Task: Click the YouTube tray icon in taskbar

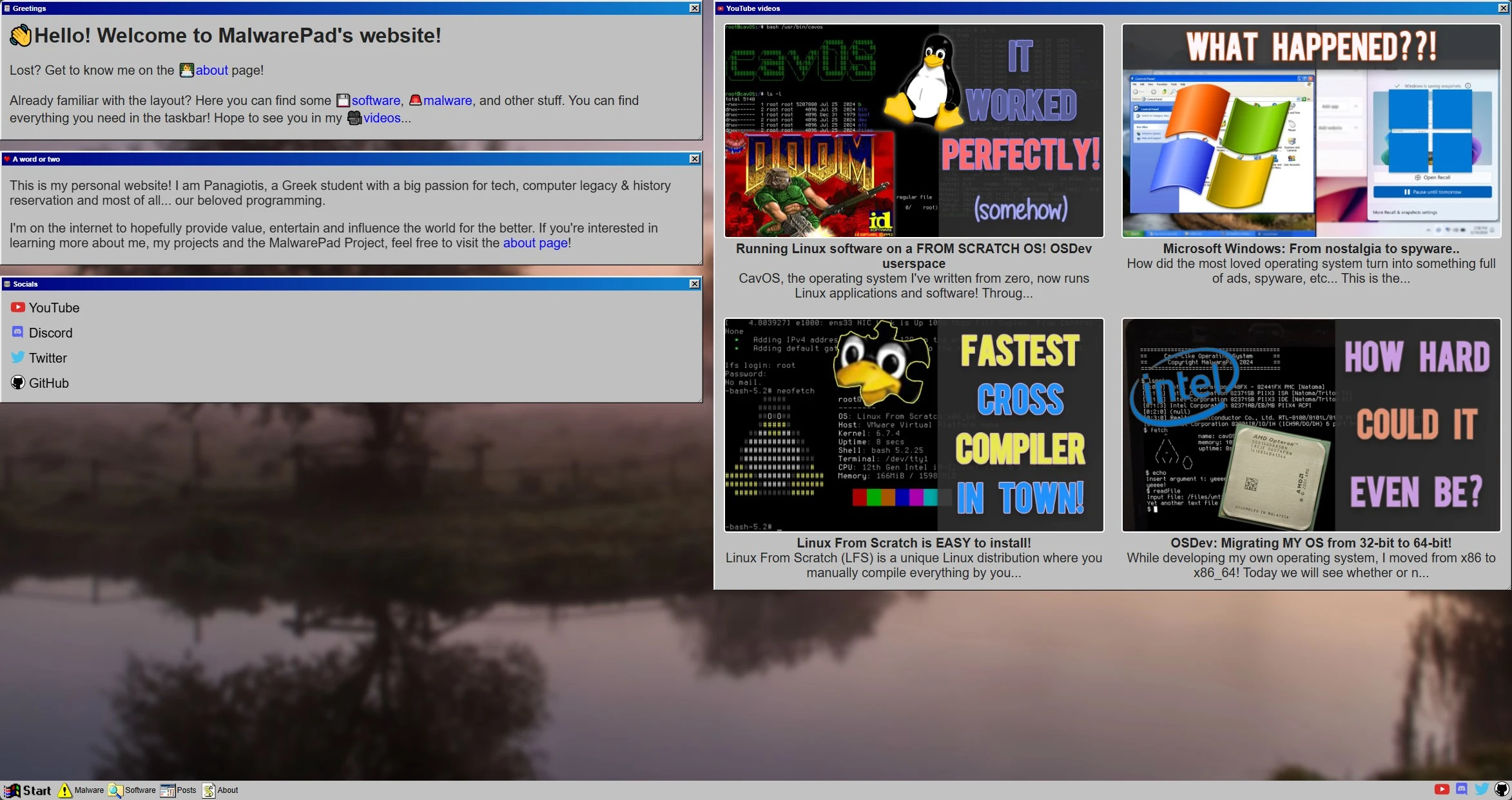Action: 1442,789
